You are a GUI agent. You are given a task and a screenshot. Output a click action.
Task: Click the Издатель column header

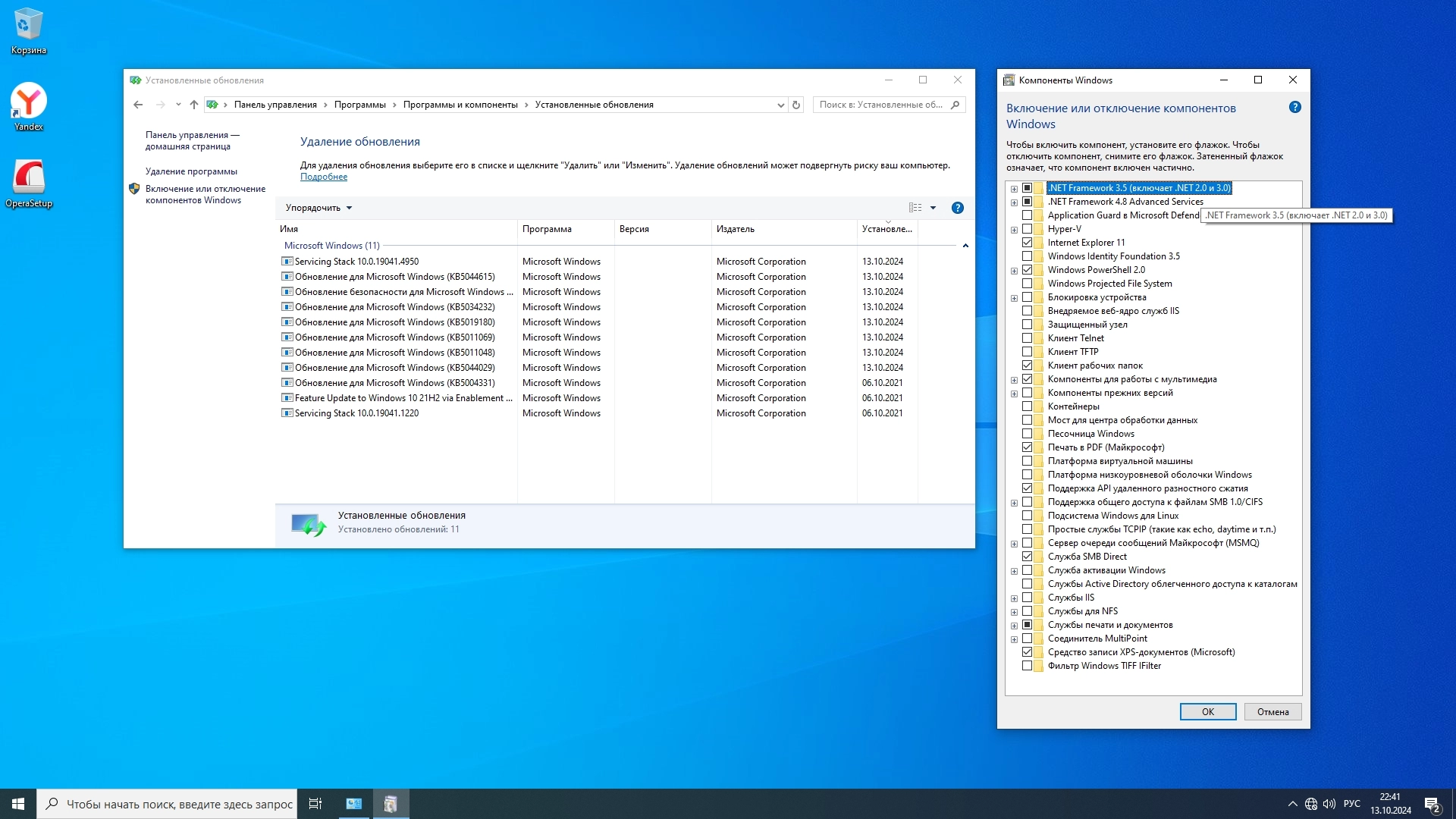click(x=736, y=229)
